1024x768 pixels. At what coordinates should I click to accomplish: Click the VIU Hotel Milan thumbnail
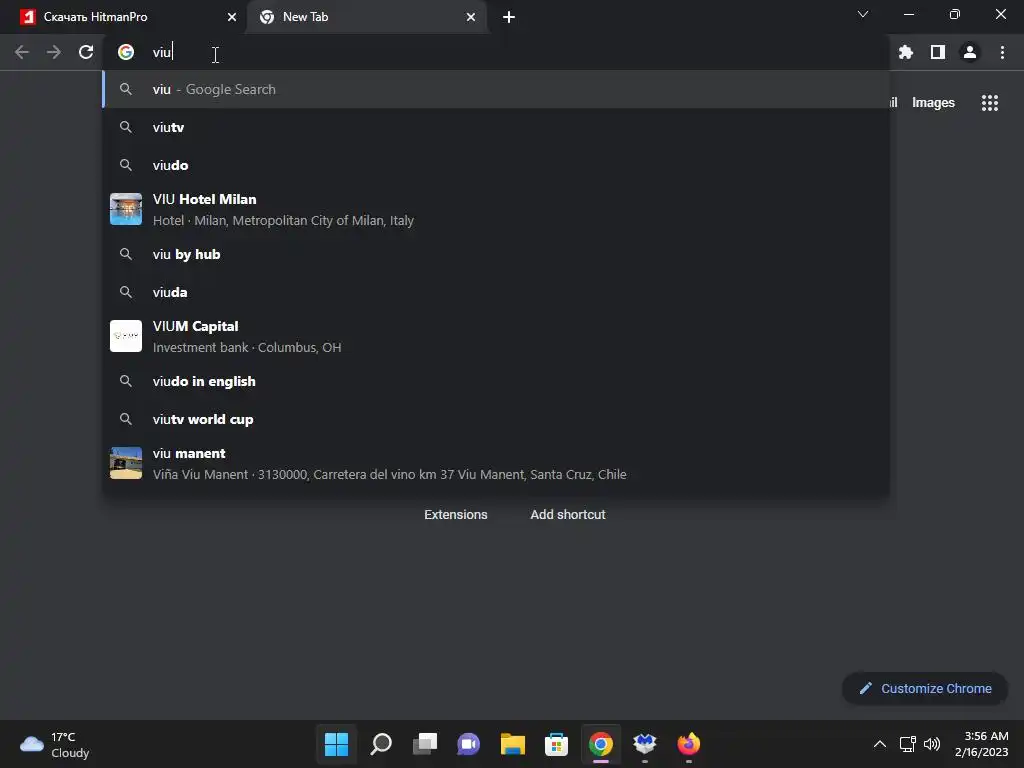pyautogui.click(x=126, y=209)
